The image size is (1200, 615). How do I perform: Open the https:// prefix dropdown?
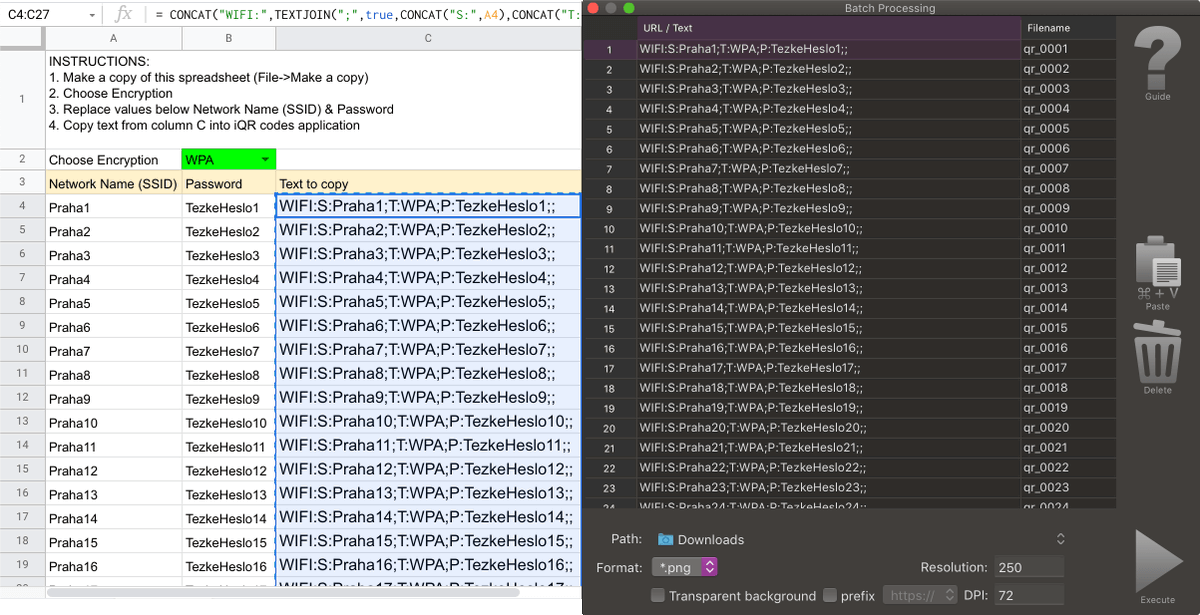pyautogui.click(x=918, y=595)
